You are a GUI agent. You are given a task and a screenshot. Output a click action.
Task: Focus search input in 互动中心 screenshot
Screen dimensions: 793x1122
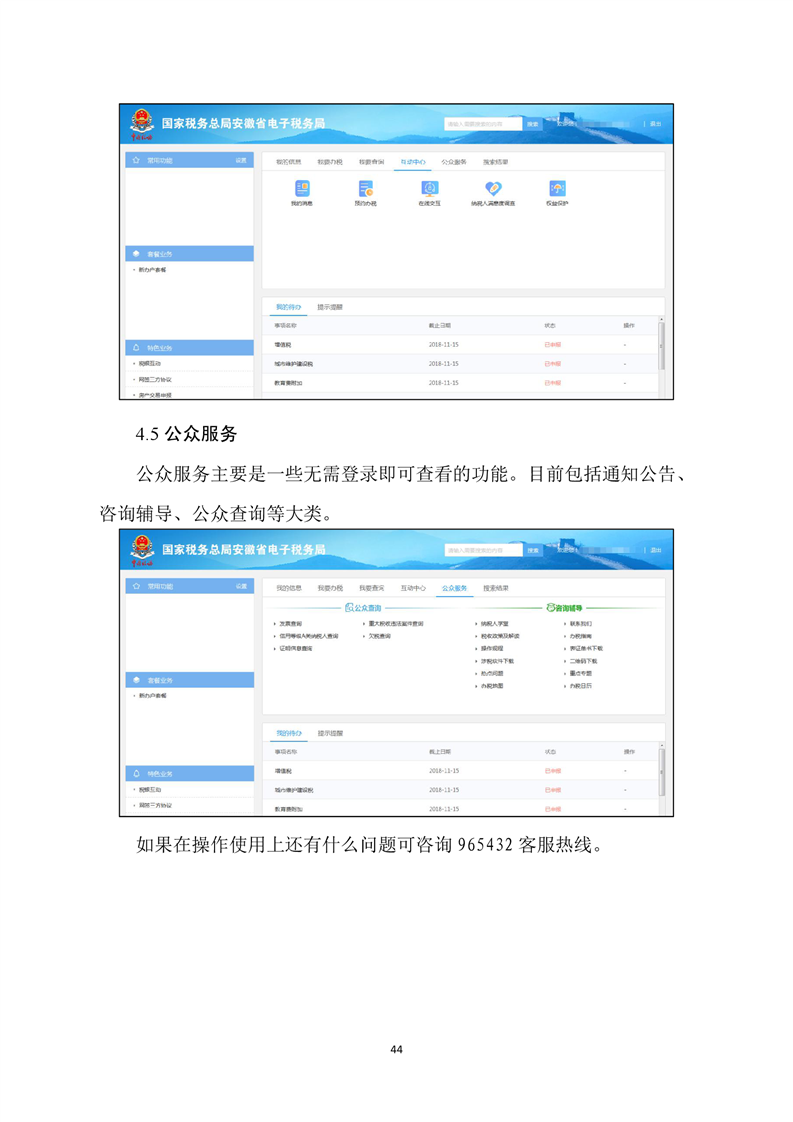tap(483, 124)
